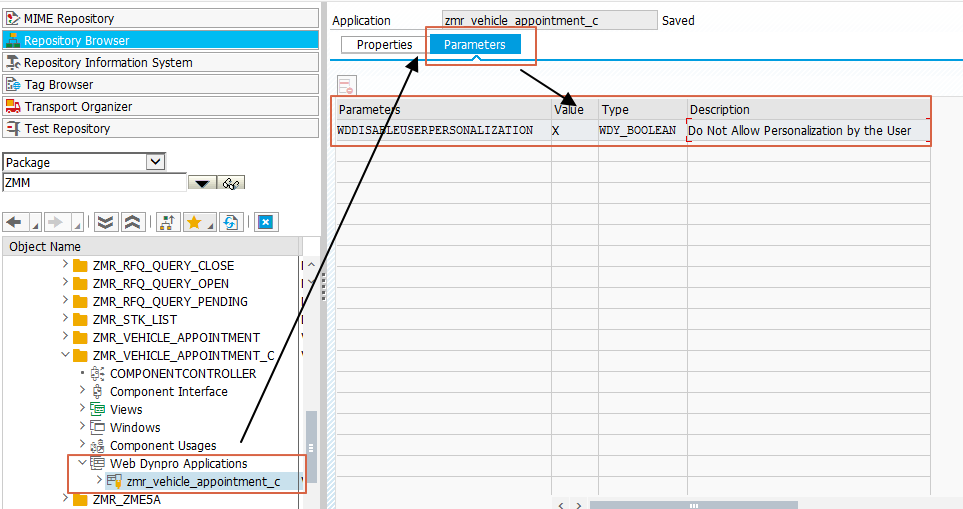The image size is (963, 509).
Task: Click the back arrow navigation icon
Action: [15, 222]
